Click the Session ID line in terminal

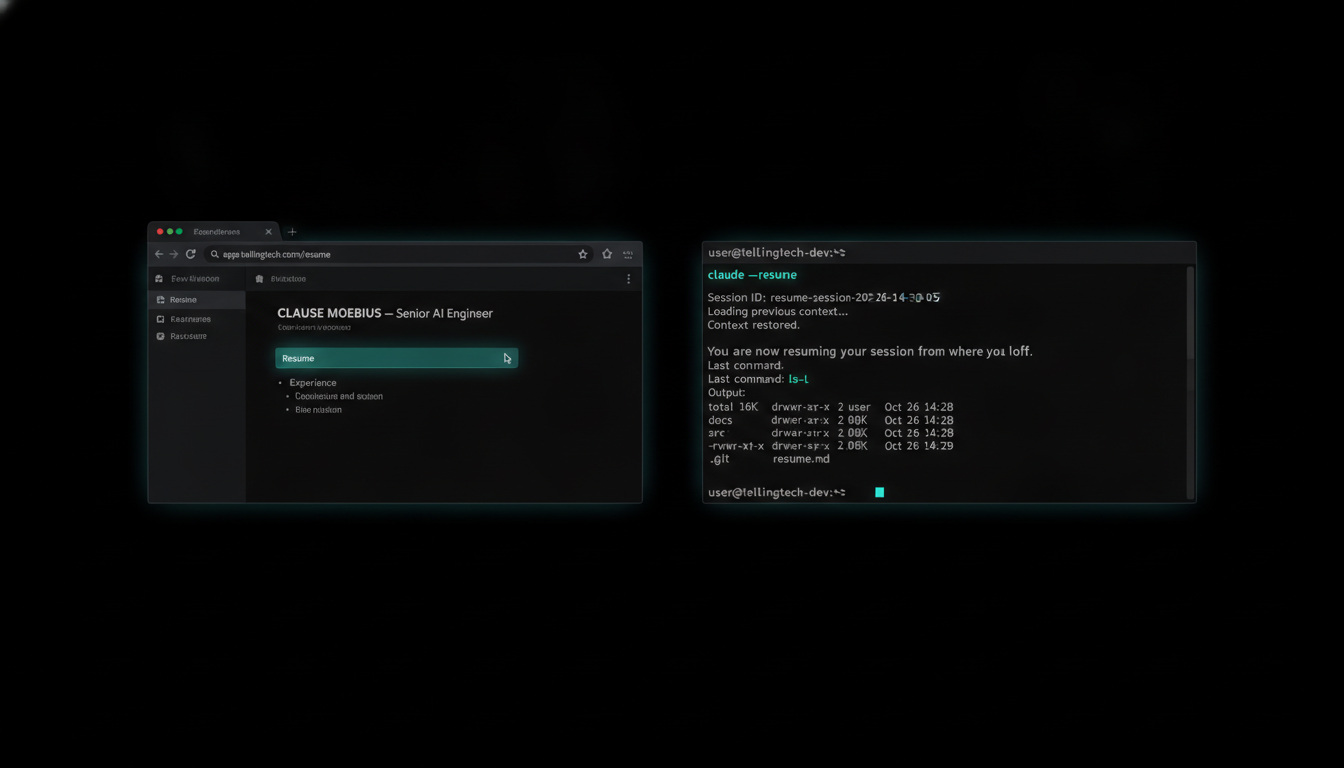point(824,298)
